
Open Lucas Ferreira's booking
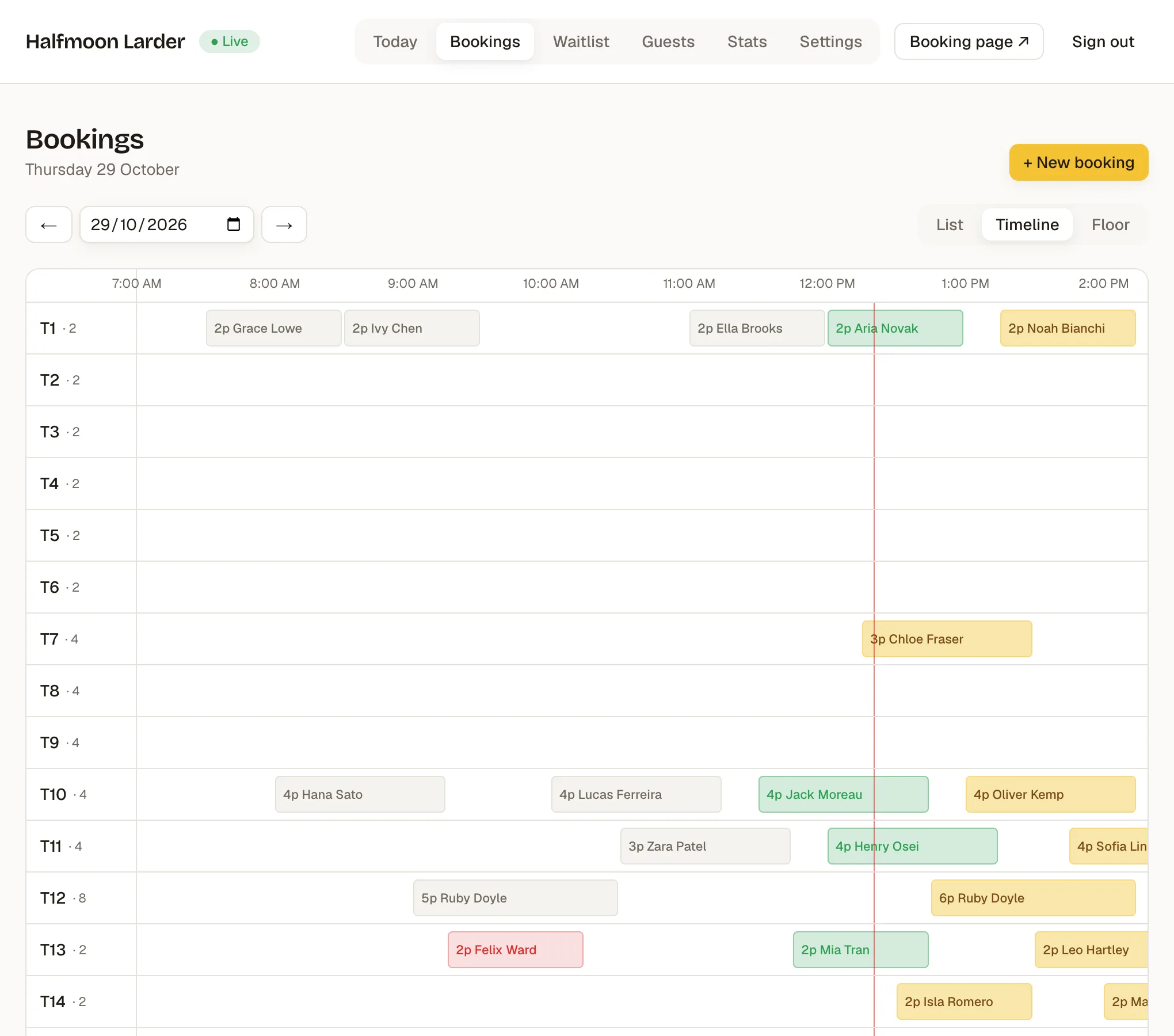[x=636, y=794]
